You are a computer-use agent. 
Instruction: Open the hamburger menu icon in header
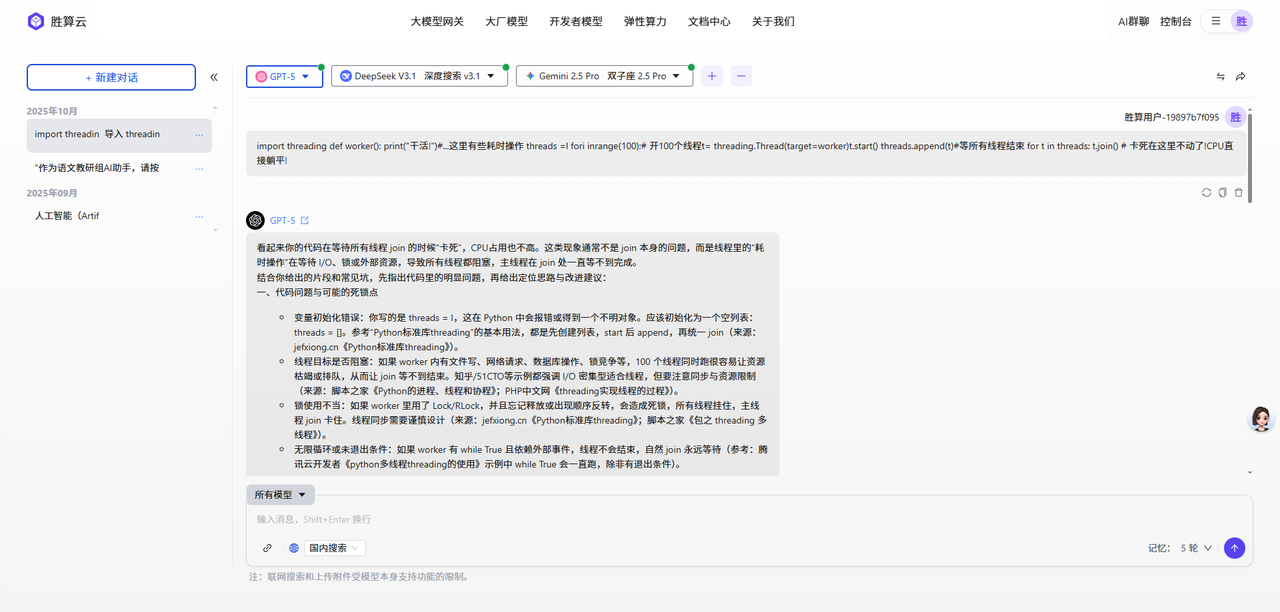tap(1215, 21)
